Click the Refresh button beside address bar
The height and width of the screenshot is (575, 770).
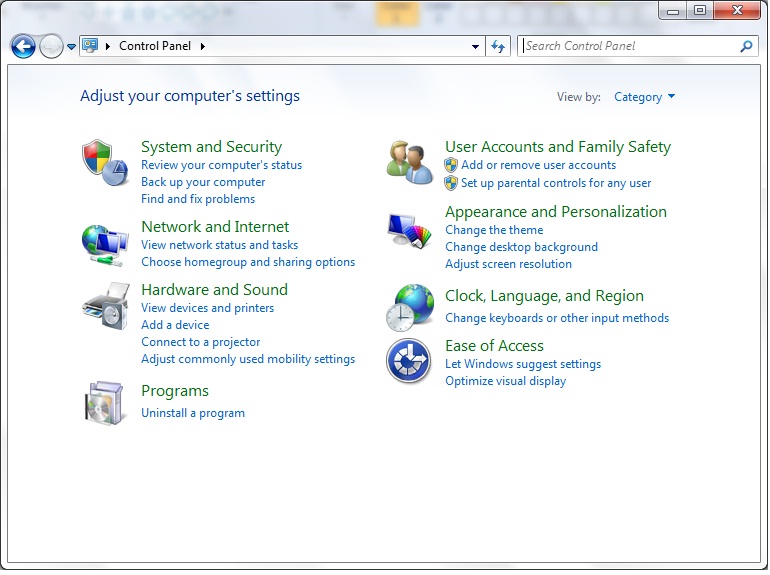point(498,46)
